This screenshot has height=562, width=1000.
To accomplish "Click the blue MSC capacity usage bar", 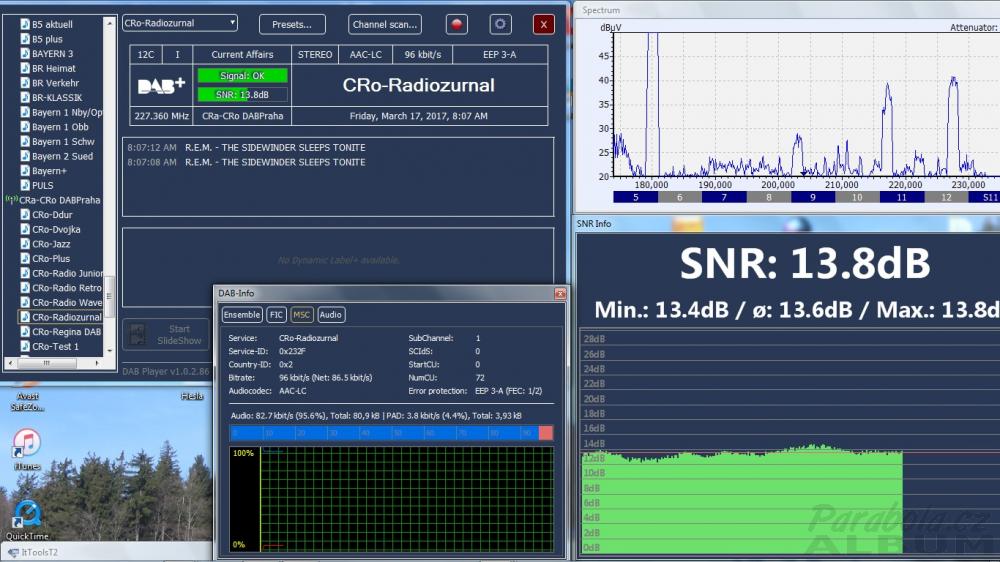I will pyautogui.click(x=391, y=433).
